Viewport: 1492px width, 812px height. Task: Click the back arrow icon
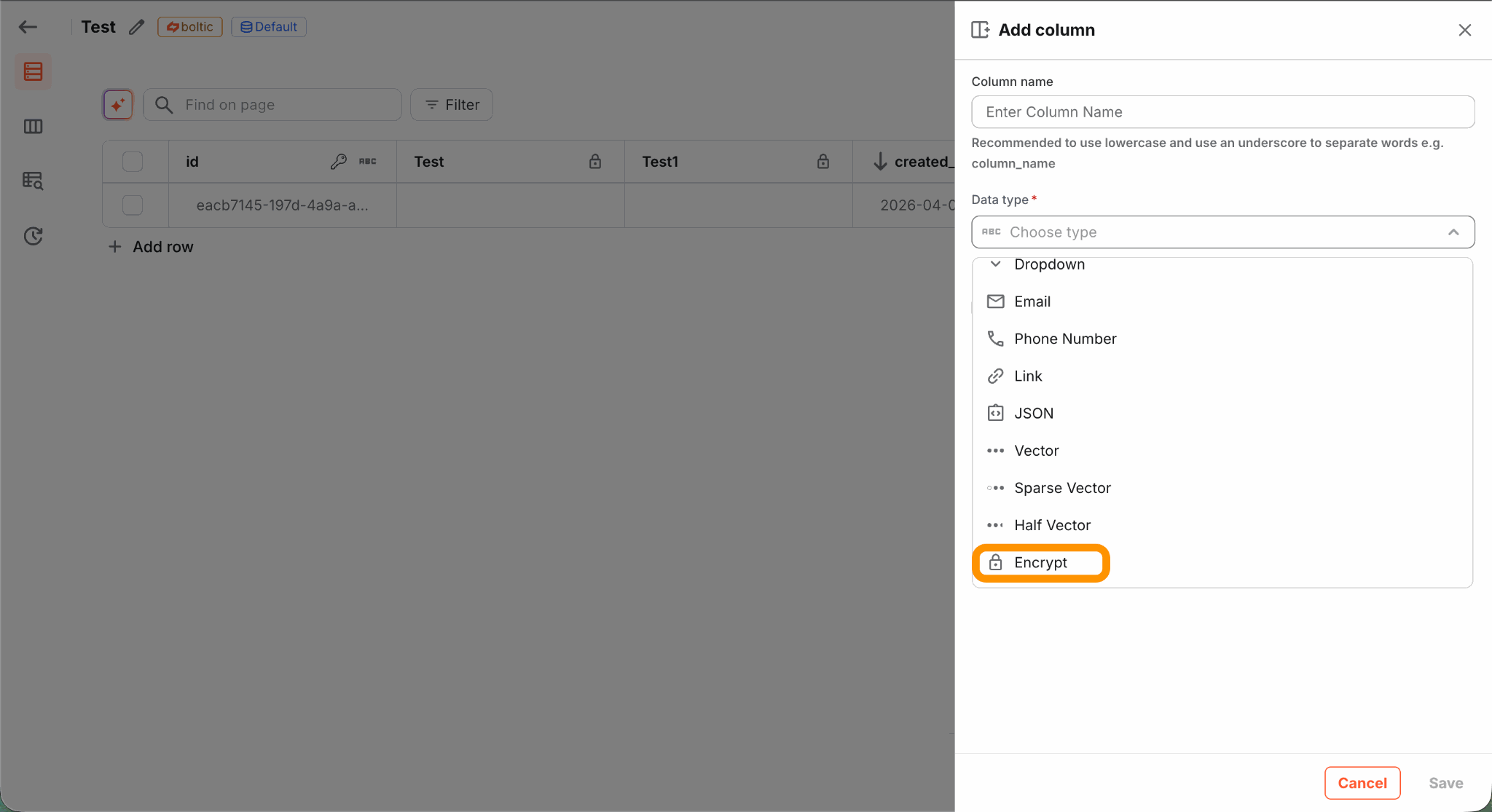(28, 27)
